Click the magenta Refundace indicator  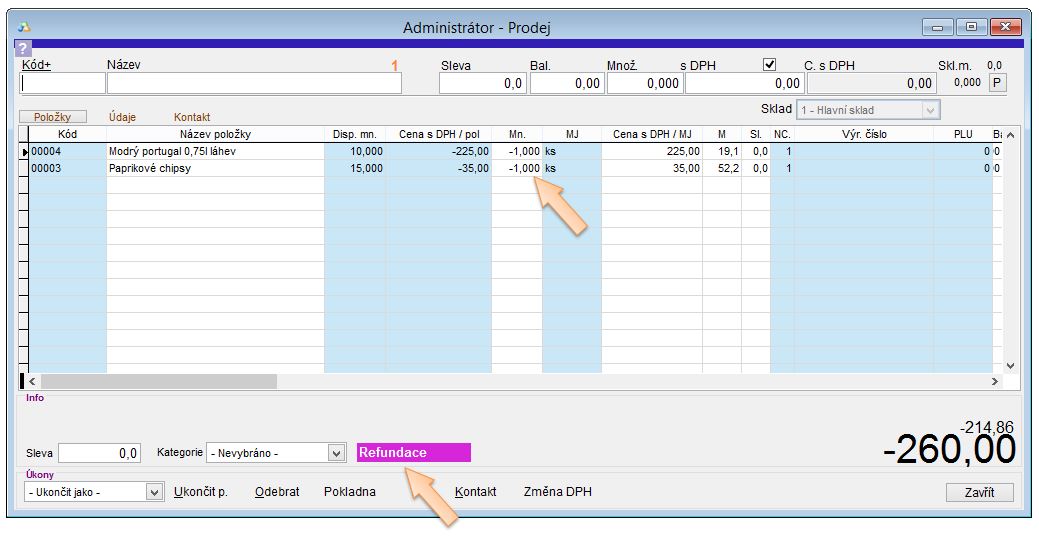(x=413, y=453)
